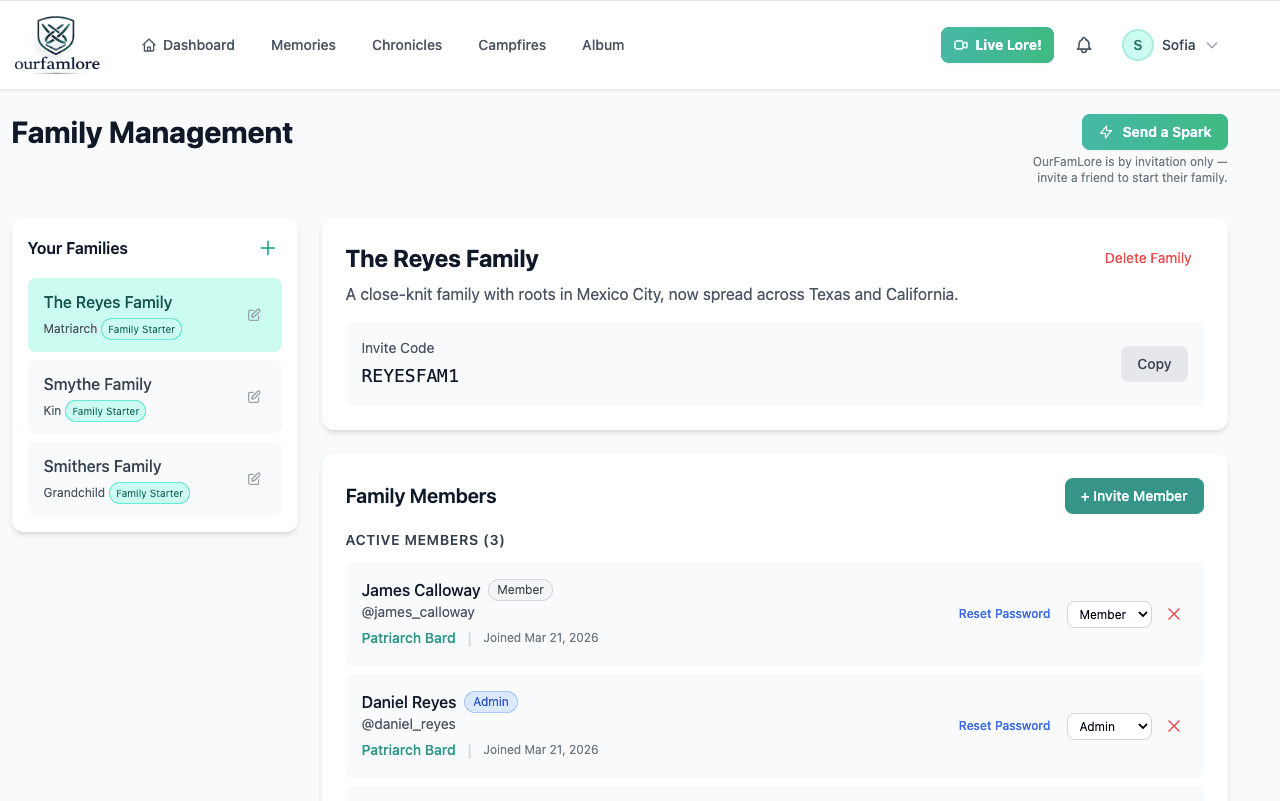
Task: Open the Memories section
Action: [x=303, y=45]
